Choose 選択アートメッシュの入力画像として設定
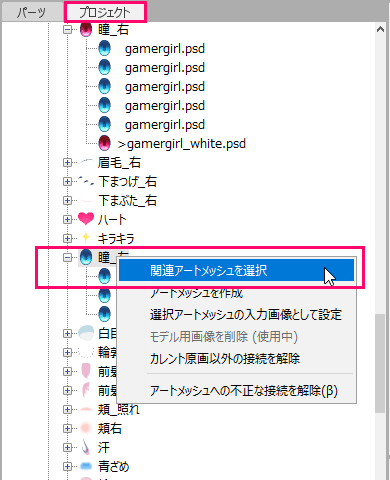Screen dimensions: 390x480 tap(246, 315)
